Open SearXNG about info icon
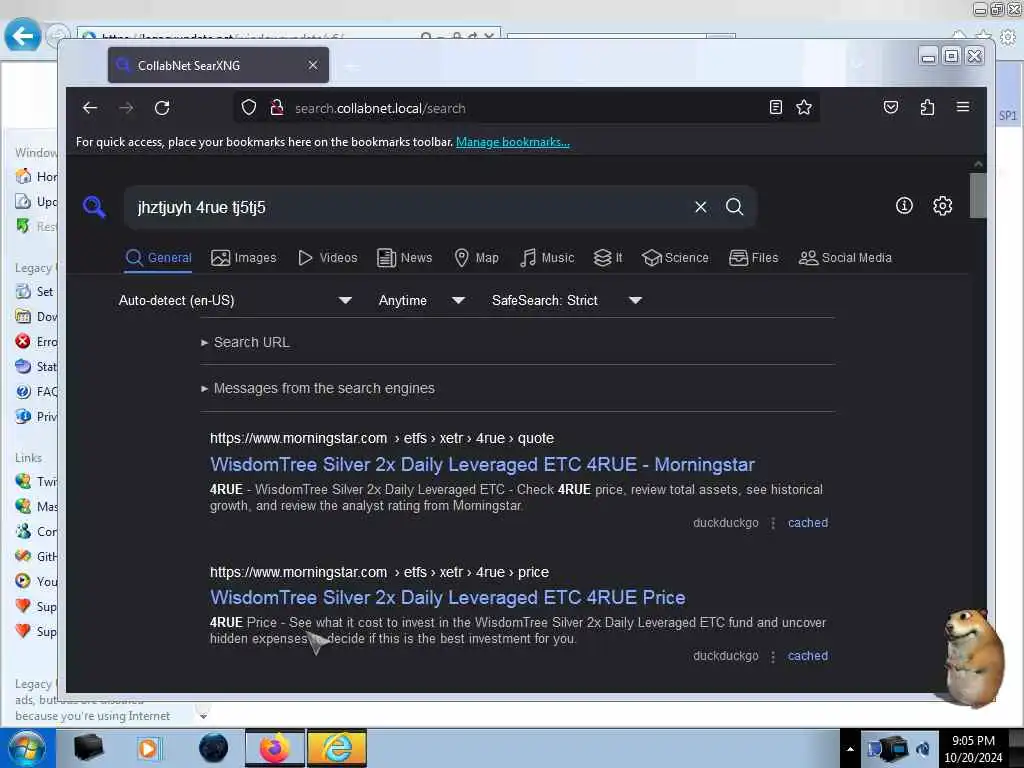 click(904, 206)
